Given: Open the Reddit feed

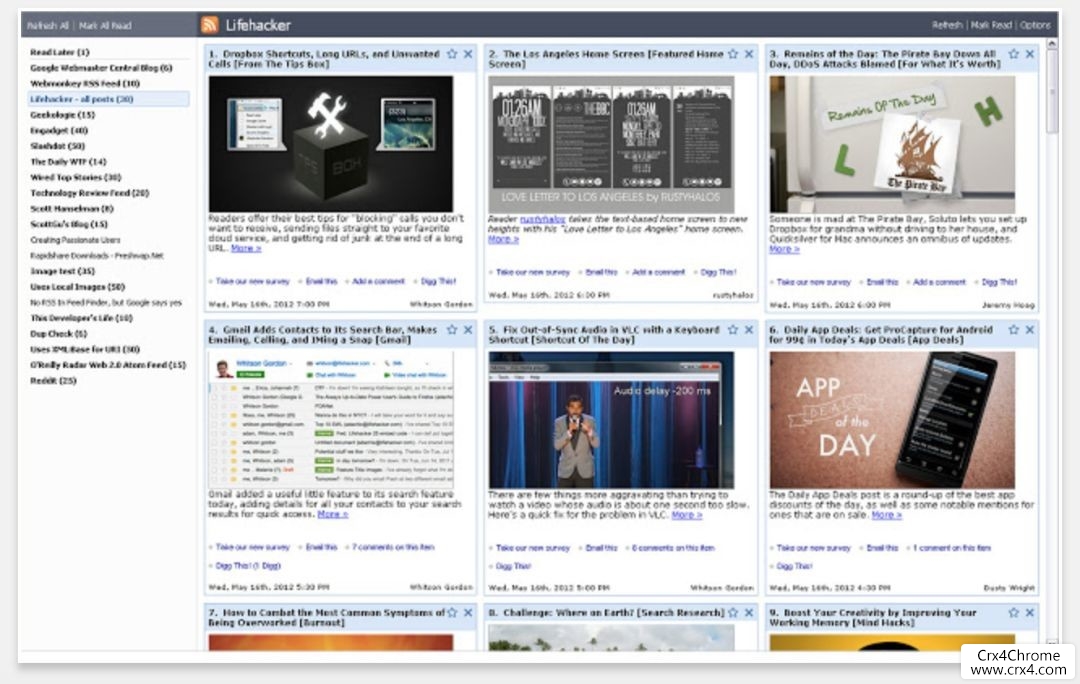Looking at the screenshot, I should (x=53, y=380).
